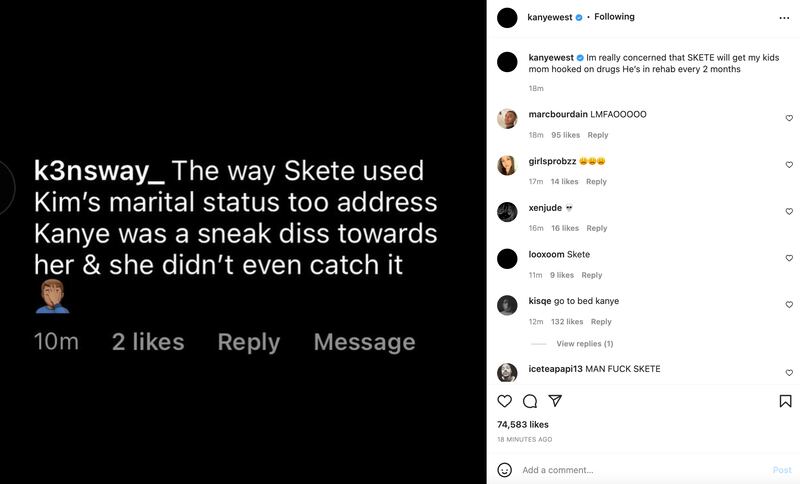Reply to kisqe's go to bed kanye
The height and width of the screenshot is (484, 800).
pyautogui.click(x=601, y=322)
